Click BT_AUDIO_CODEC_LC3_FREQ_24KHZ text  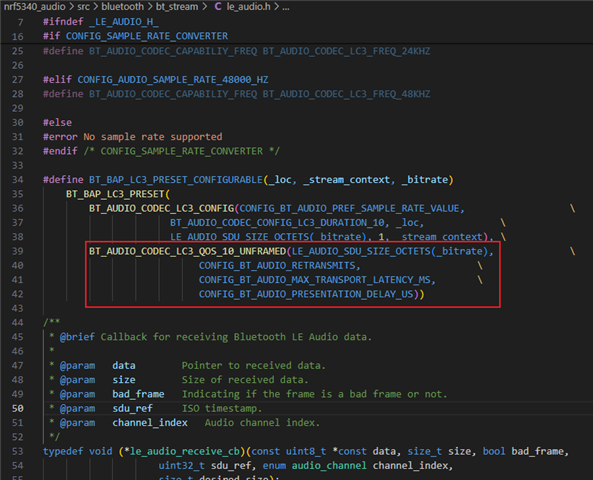(x=346, y=51)
